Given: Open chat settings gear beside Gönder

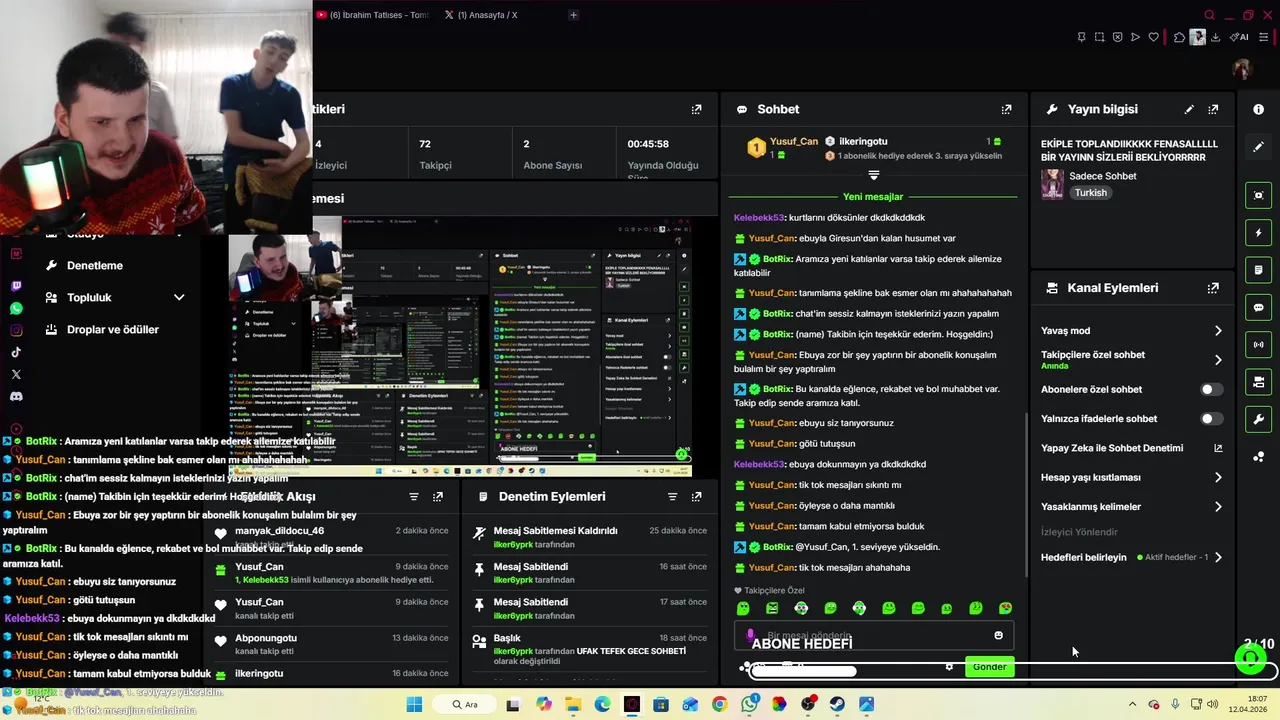Looking at the screenshot, I should pyautogui.click(x=949, y=667).
